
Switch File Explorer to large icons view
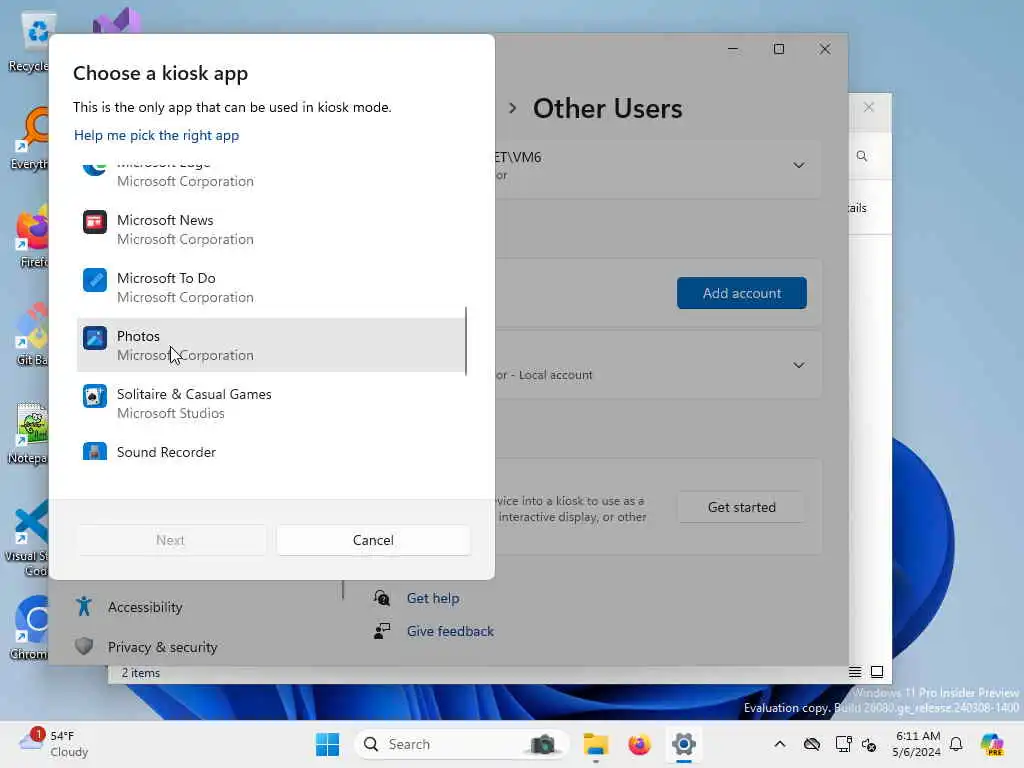[x=877, y=672]
